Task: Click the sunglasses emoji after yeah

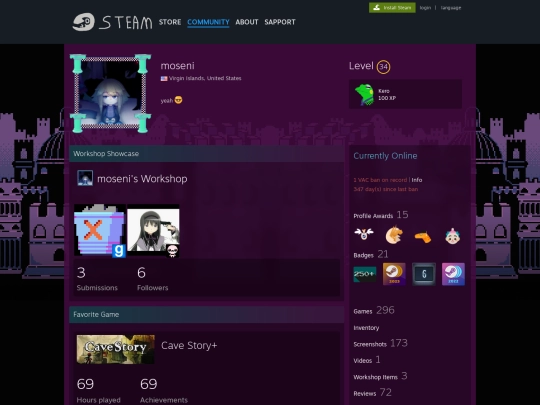Action: pos(178,100)
